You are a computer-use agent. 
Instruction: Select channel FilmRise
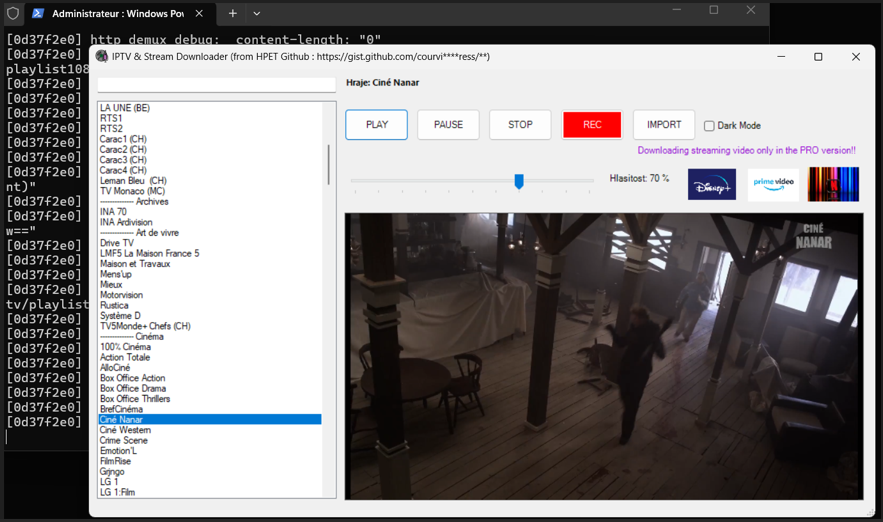[211, 461]
